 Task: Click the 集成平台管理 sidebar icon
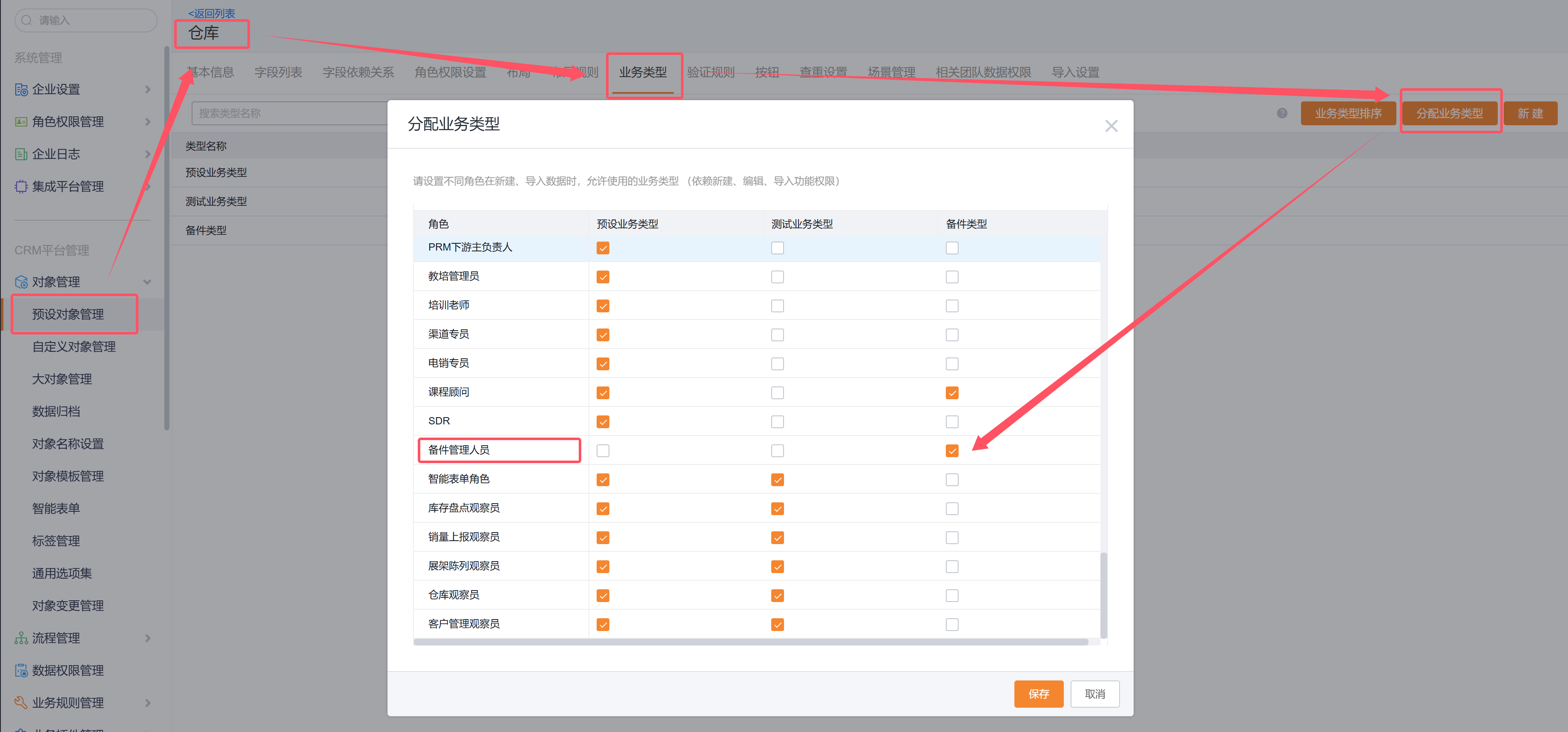21,186
